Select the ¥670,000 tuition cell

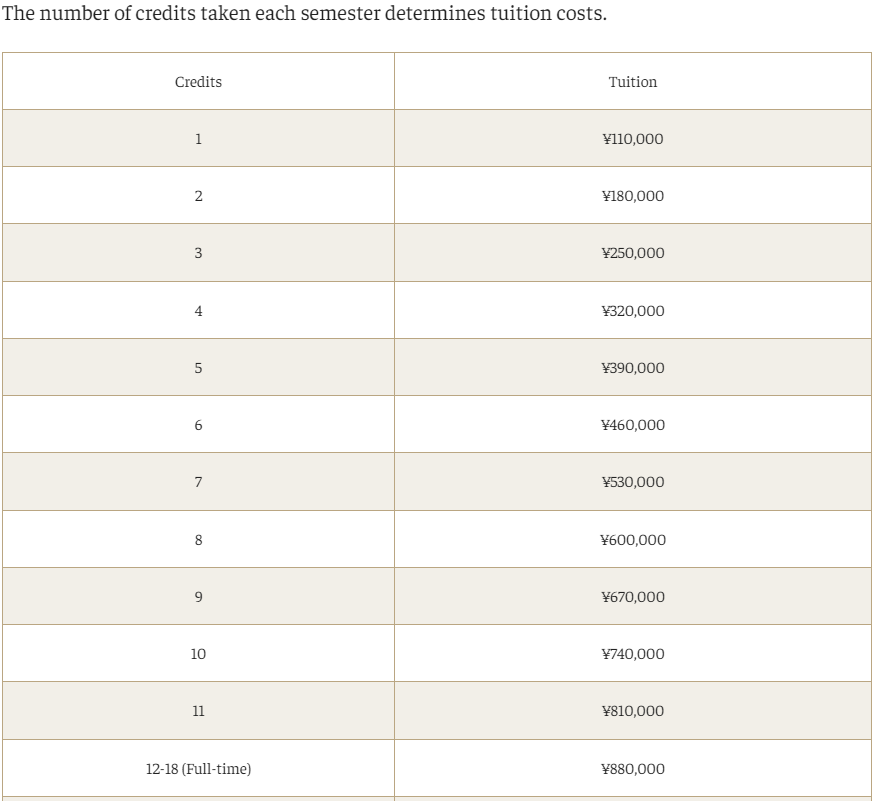633,597
